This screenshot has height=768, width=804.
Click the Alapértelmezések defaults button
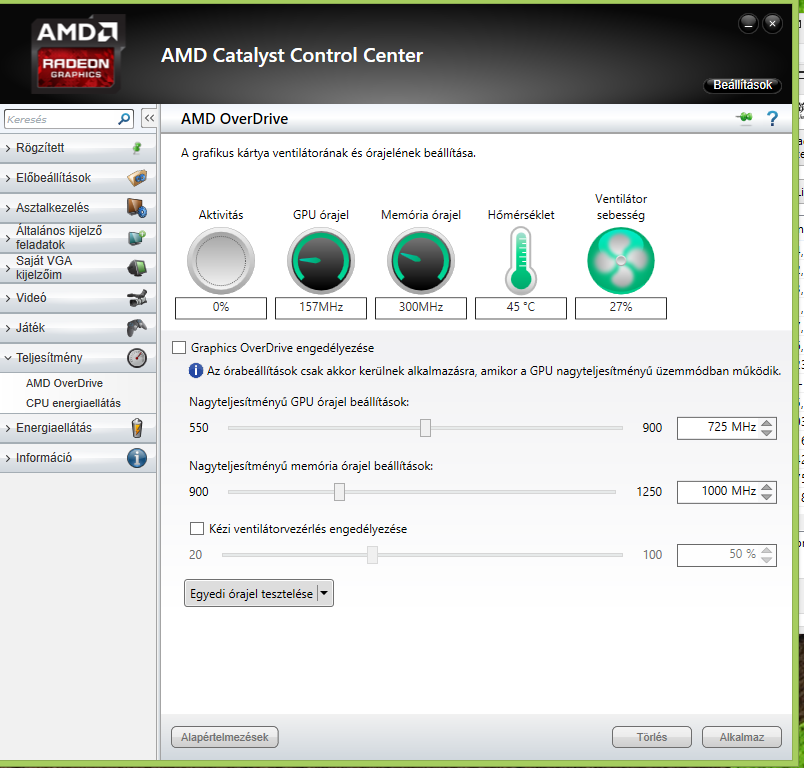[225, 737]
